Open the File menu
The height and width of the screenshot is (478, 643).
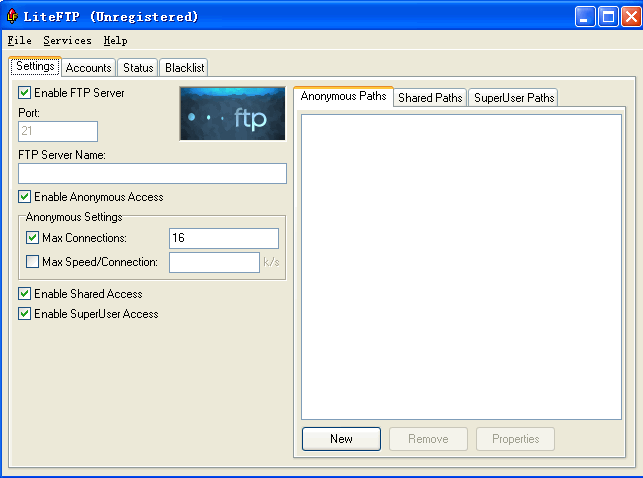pos(19,40)
